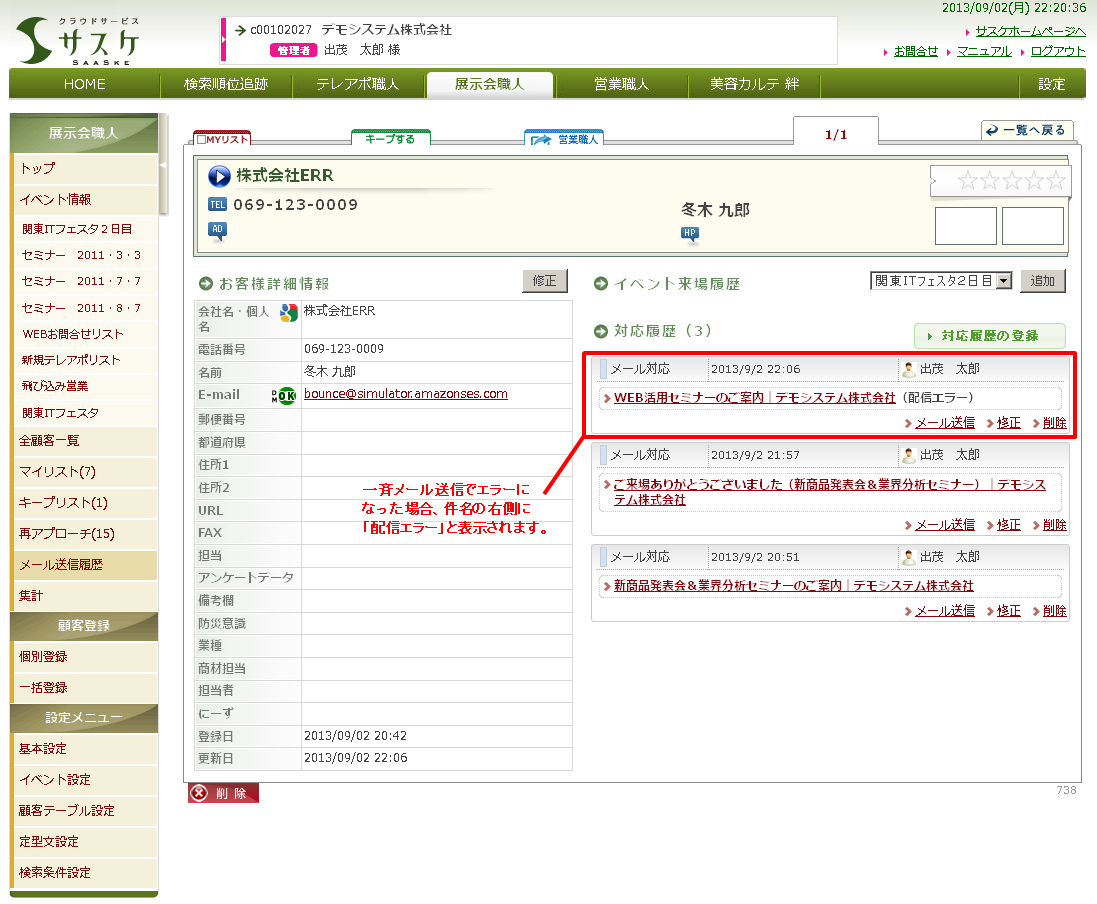This screenshot has height=904, width=1097.
Task: Click the 対応履歴の登録 button
Action: pos(989,336)
